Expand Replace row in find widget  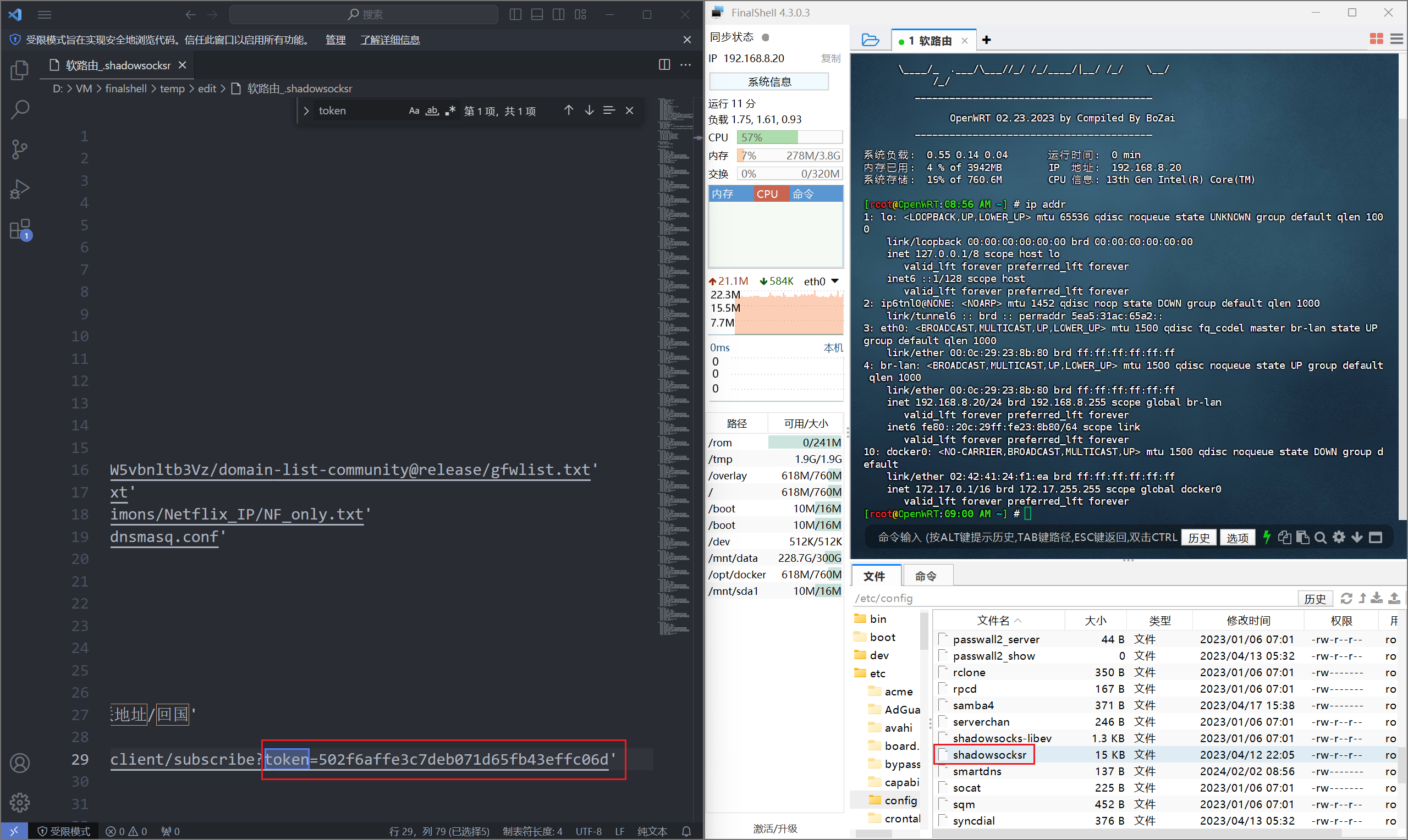click(306, 110)
